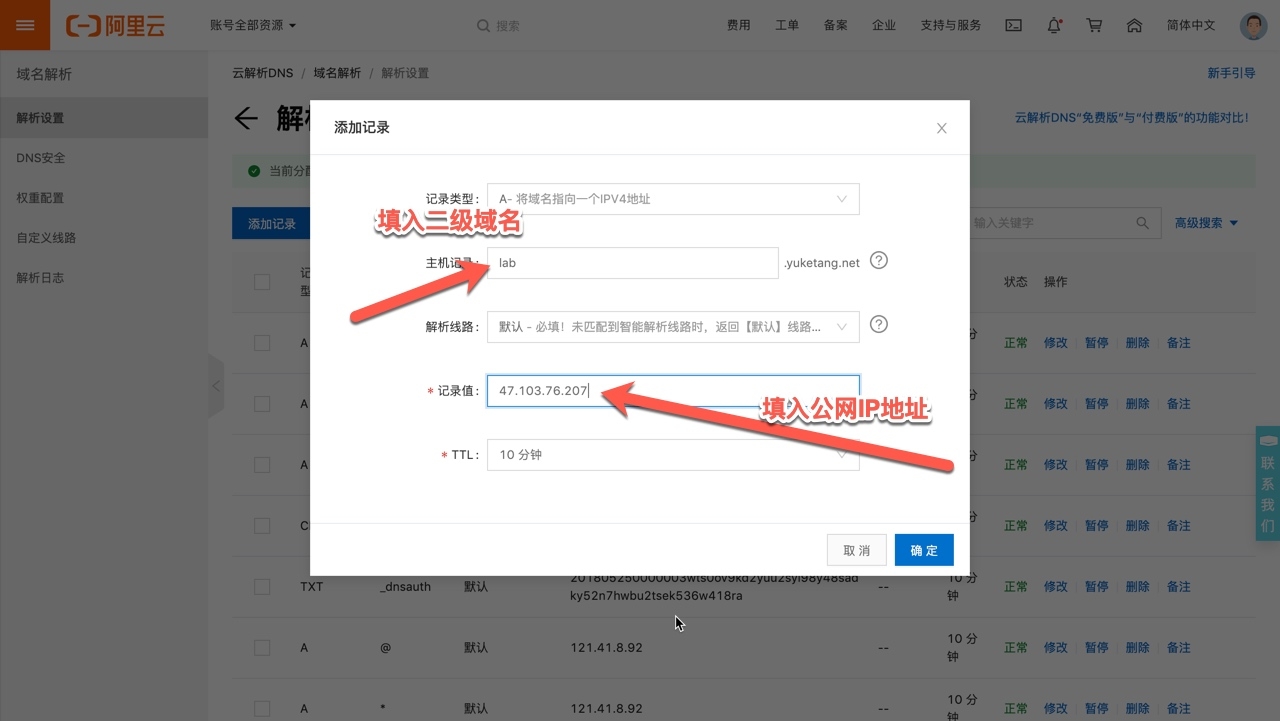Click help icon beside host record field
The image size is (1280, 721).
878,261
